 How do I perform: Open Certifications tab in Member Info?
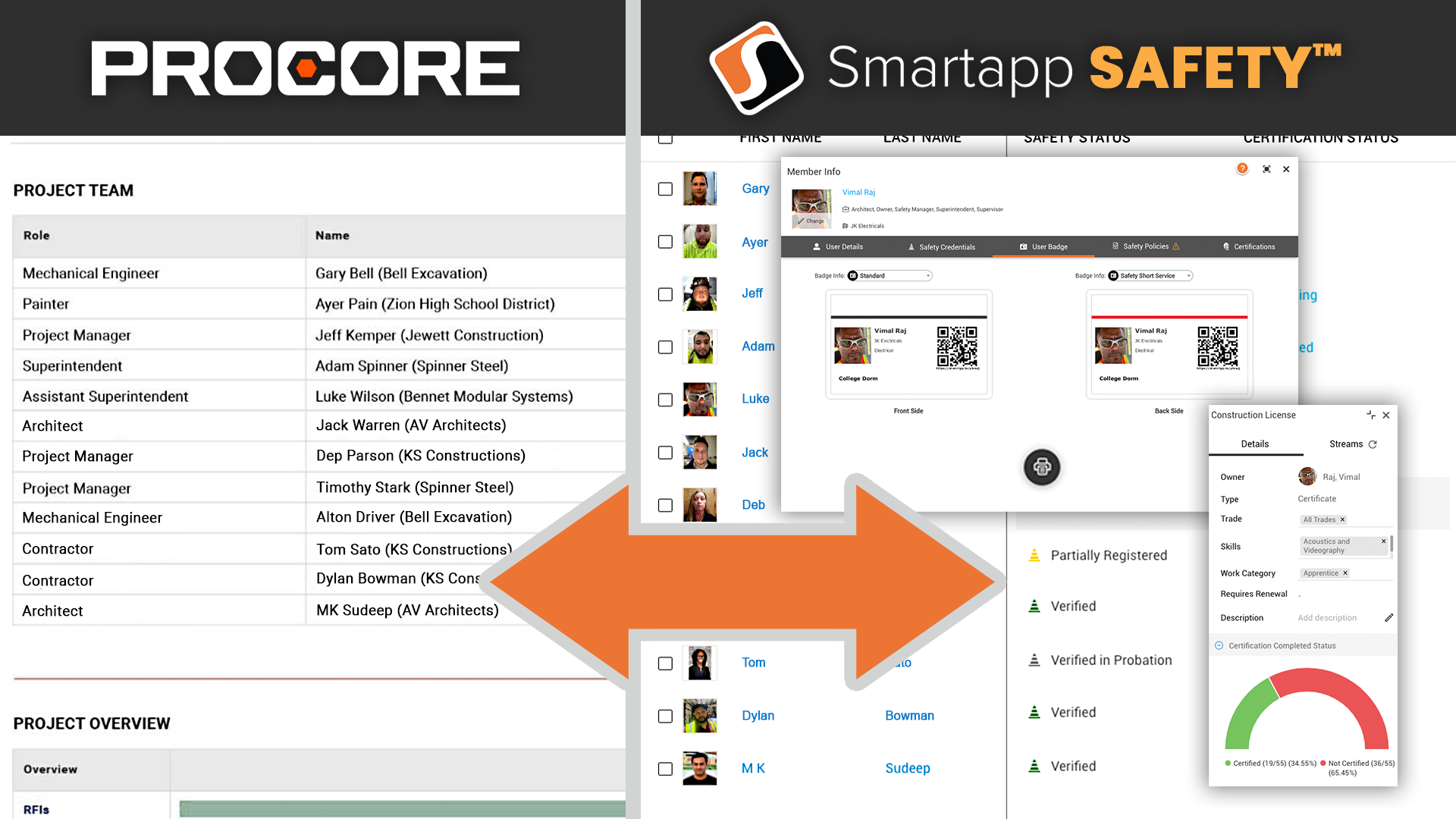(1249, 246)
